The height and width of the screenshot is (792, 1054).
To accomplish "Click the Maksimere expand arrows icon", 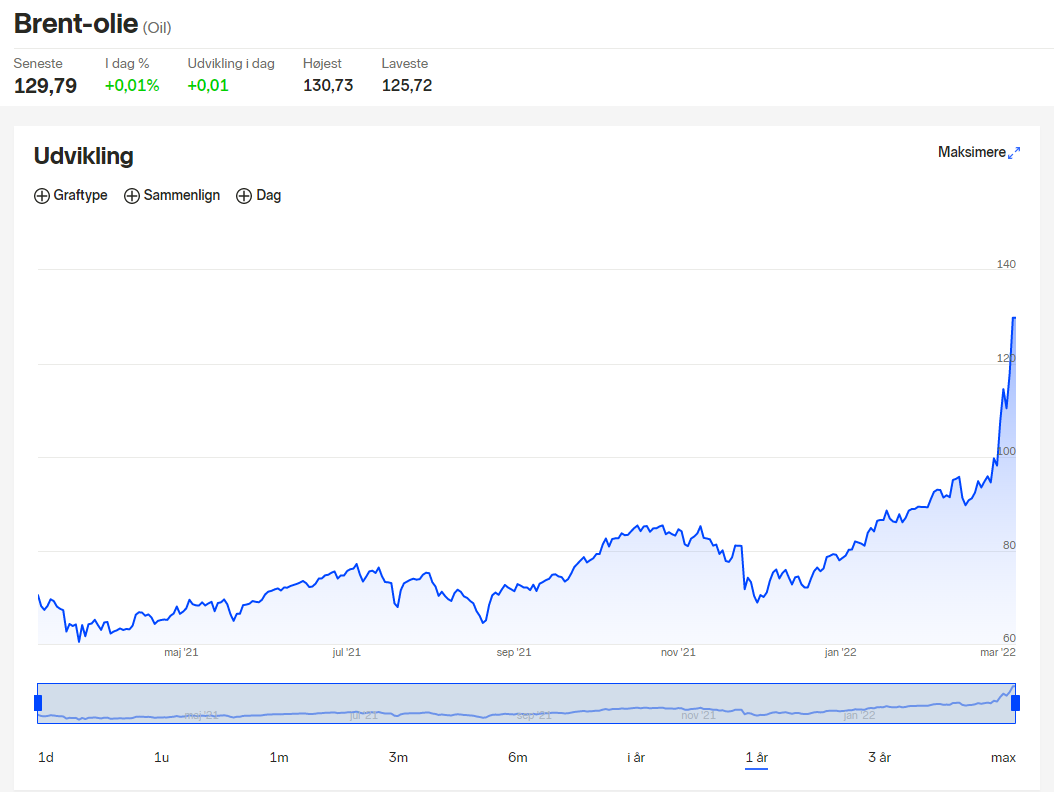I will 1014,153.
